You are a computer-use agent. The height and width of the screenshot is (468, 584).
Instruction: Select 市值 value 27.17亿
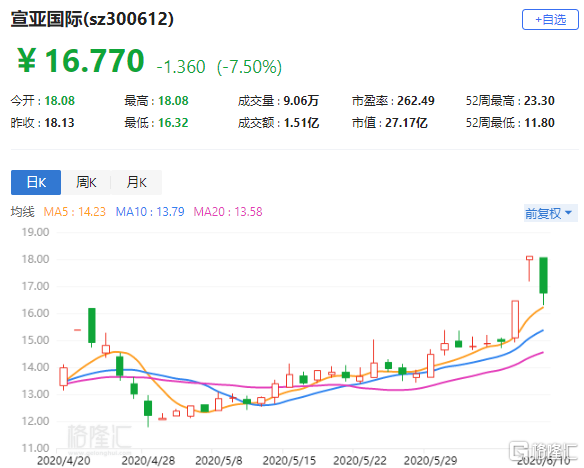pyautogui.click(x=406, y=122)
